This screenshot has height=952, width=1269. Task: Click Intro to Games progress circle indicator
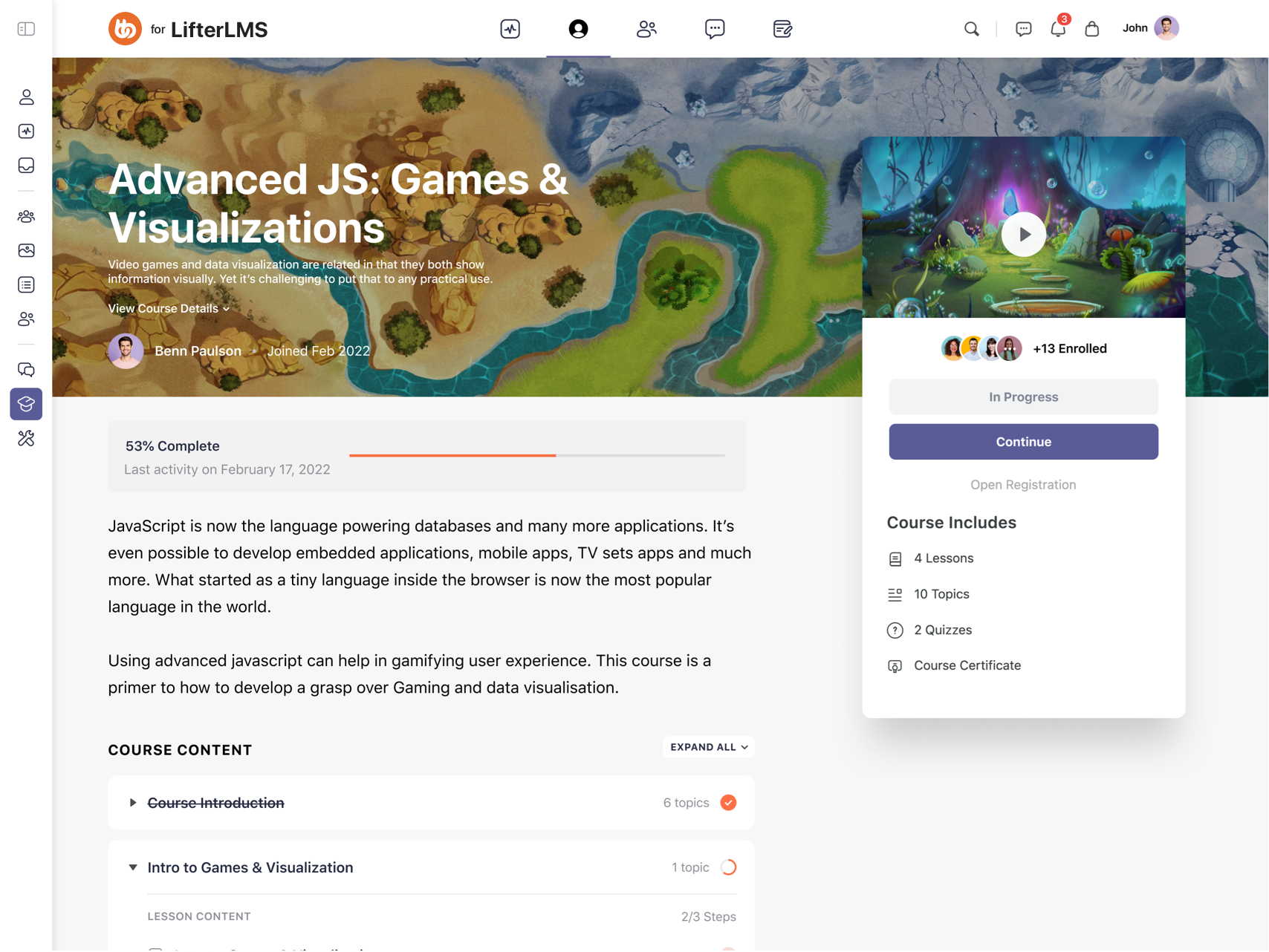(728, 867)
